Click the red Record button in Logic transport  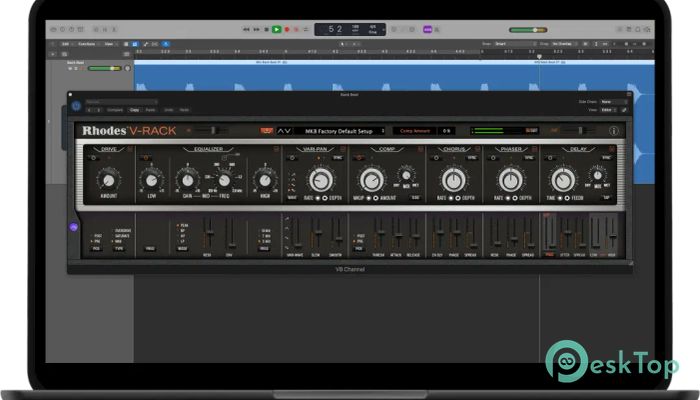[287, 29]
